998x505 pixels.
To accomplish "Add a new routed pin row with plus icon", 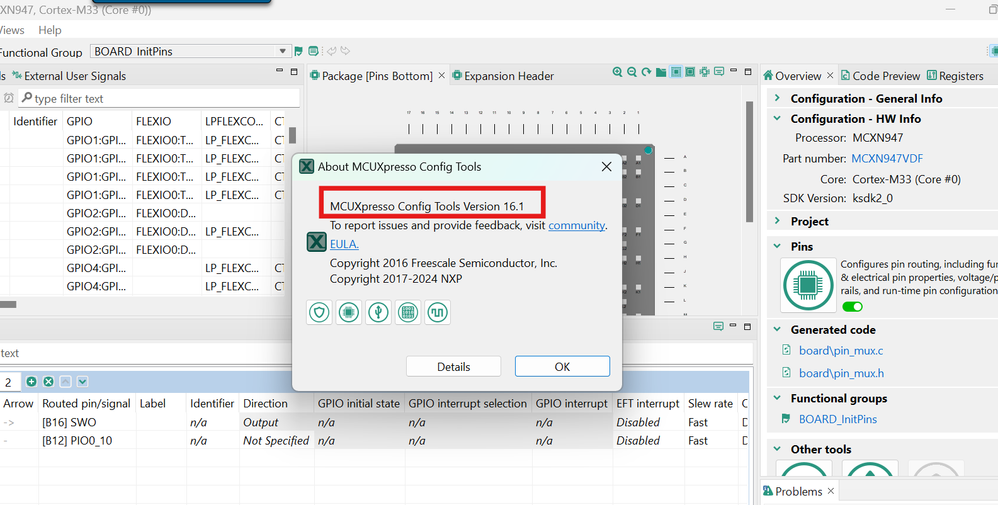I will [x=31, y=381].
